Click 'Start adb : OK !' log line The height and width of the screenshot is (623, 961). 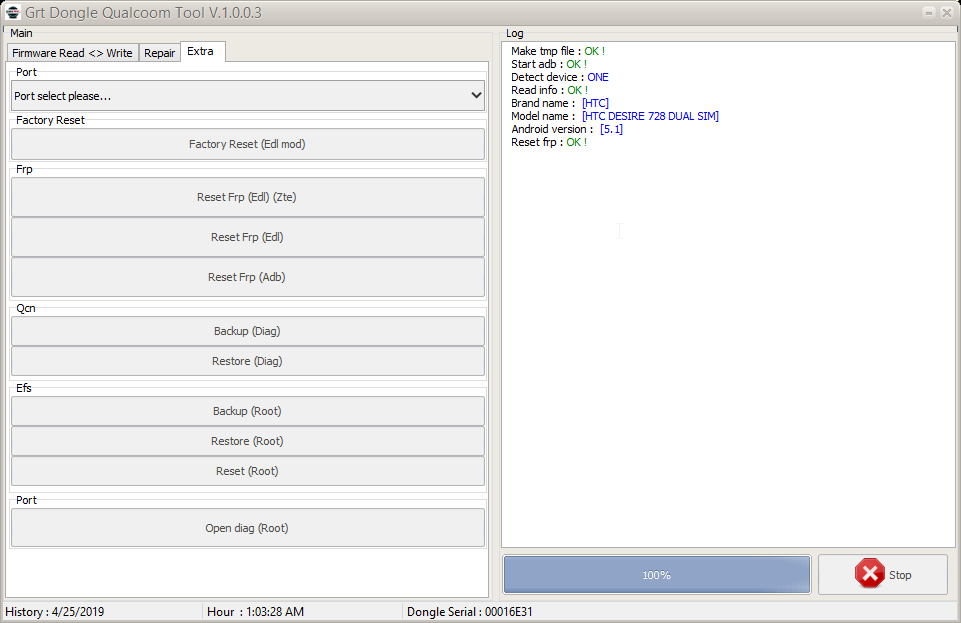549,64
